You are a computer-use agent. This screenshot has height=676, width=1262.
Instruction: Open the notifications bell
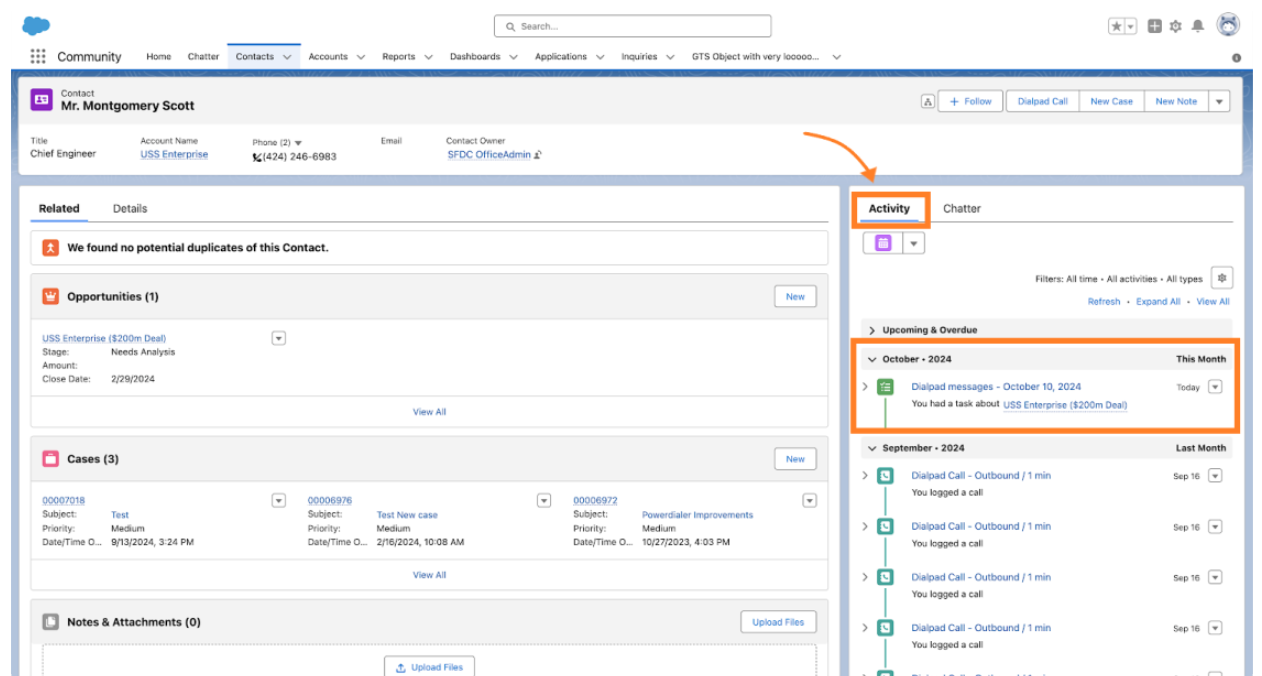(1197, 27)
